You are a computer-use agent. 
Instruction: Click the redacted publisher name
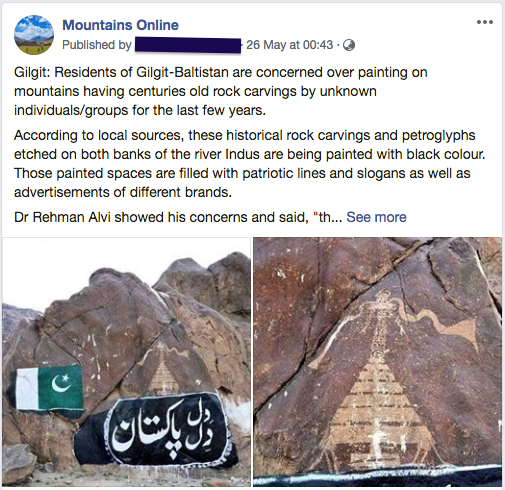188,45
